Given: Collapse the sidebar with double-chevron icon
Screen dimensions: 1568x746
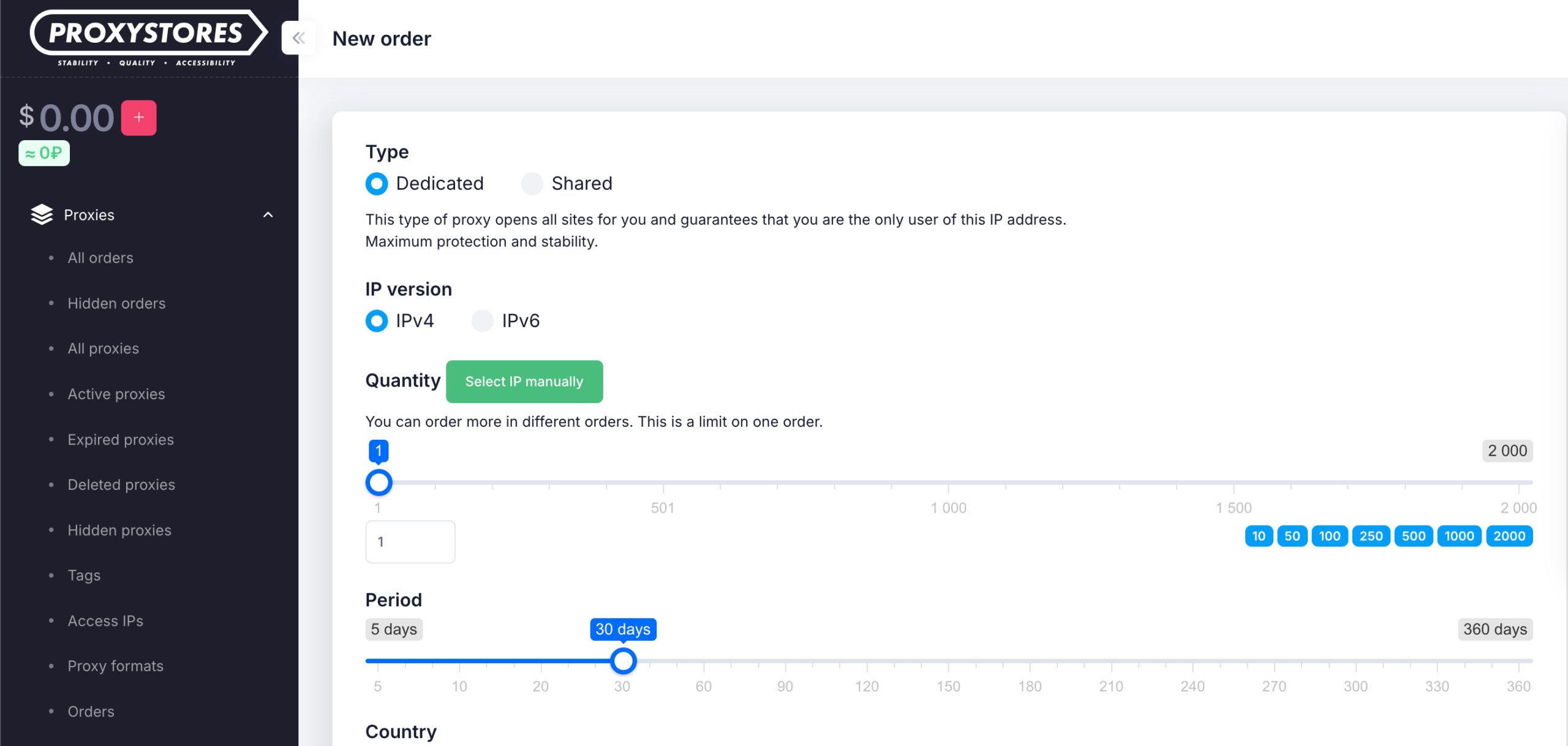Looking at the screenshot, I should point(298,38).
